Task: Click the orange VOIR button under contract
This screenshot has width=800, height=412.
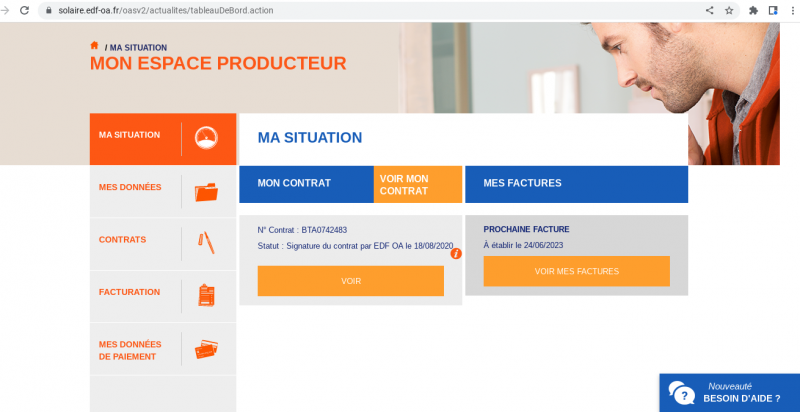Action: 350,281
